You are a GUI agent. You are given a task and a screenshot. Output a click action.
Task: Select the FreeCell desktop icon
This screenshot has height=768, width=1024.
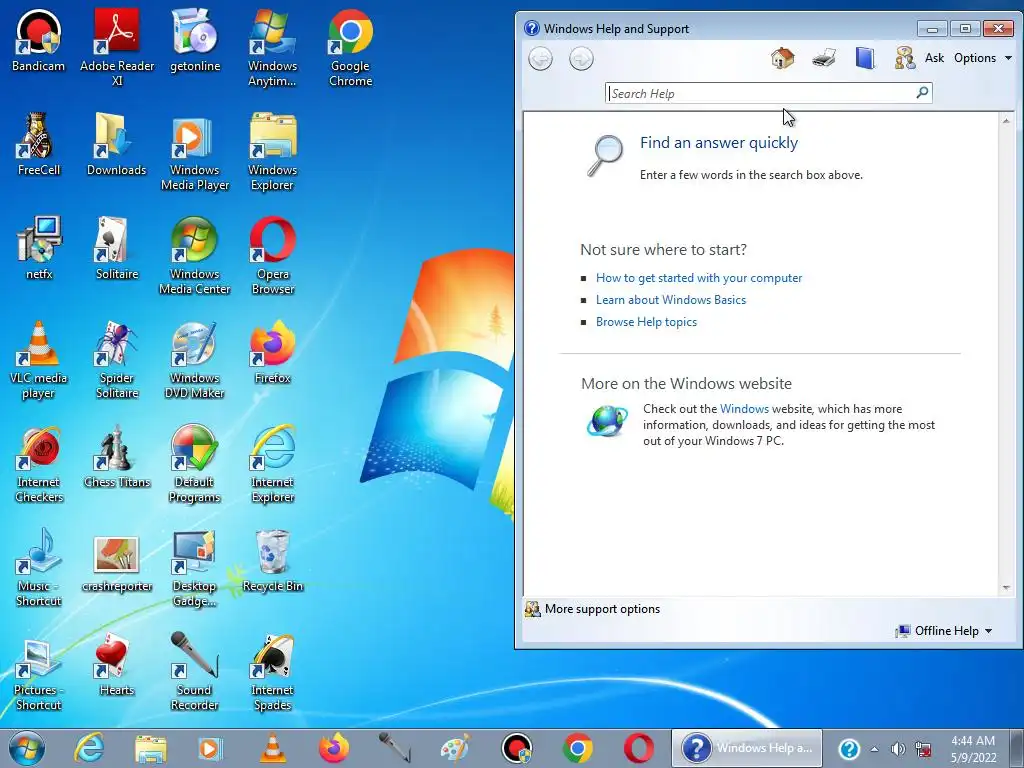[x=39, y=144]
